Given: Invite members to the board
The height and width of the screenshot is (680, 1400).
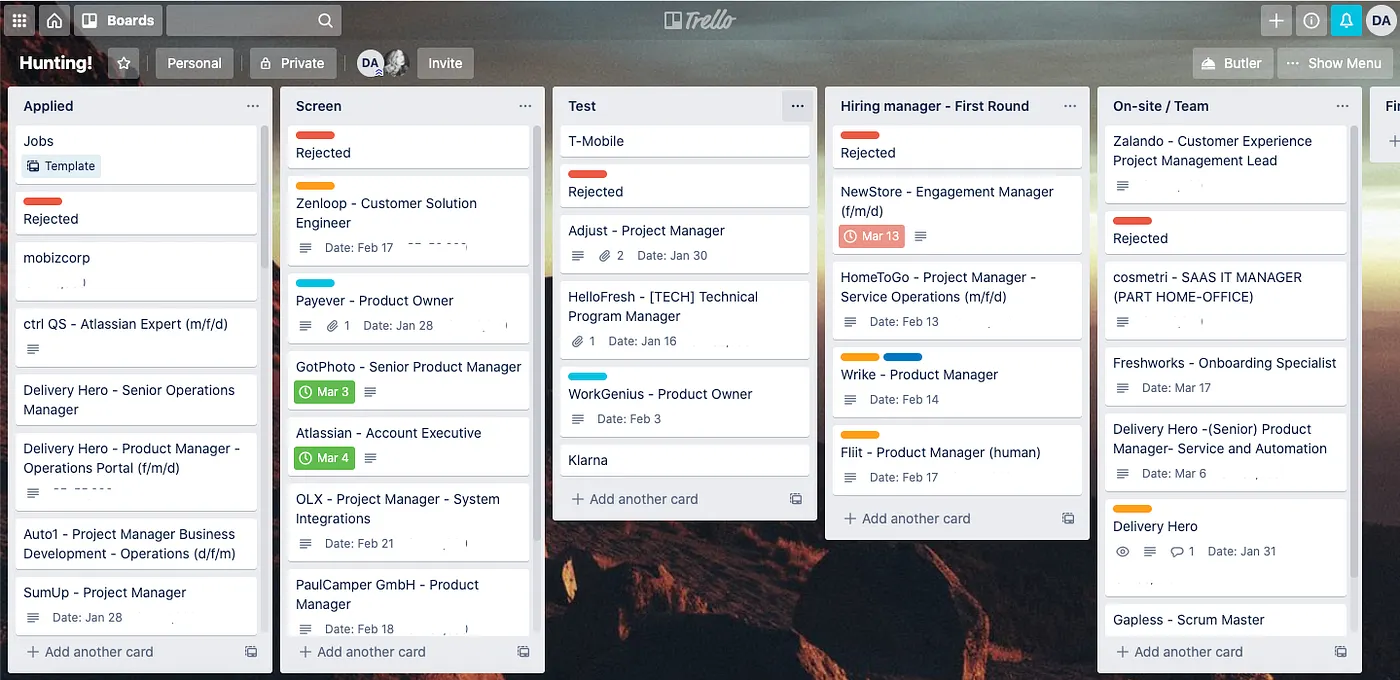Looking at the screenshot, I should coord(445,63).
